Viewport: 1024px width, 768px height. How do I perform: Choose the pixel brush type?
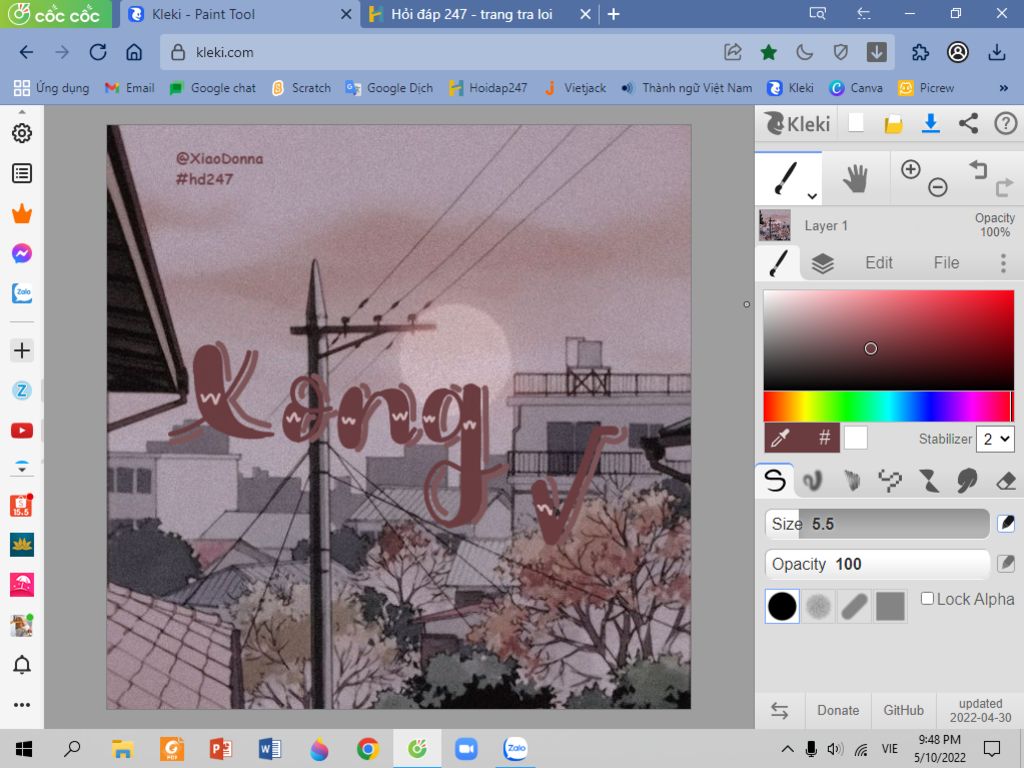(x=890, y=481)
